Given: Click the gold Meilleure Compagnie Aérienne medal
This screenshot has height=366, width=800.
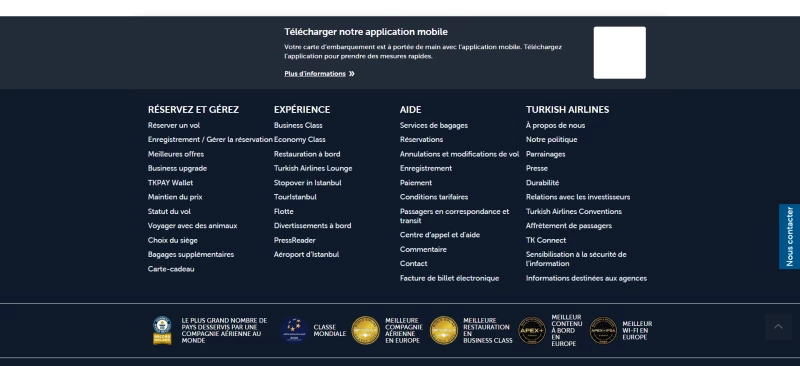Looking at the screenshot, I should [366, 330].
